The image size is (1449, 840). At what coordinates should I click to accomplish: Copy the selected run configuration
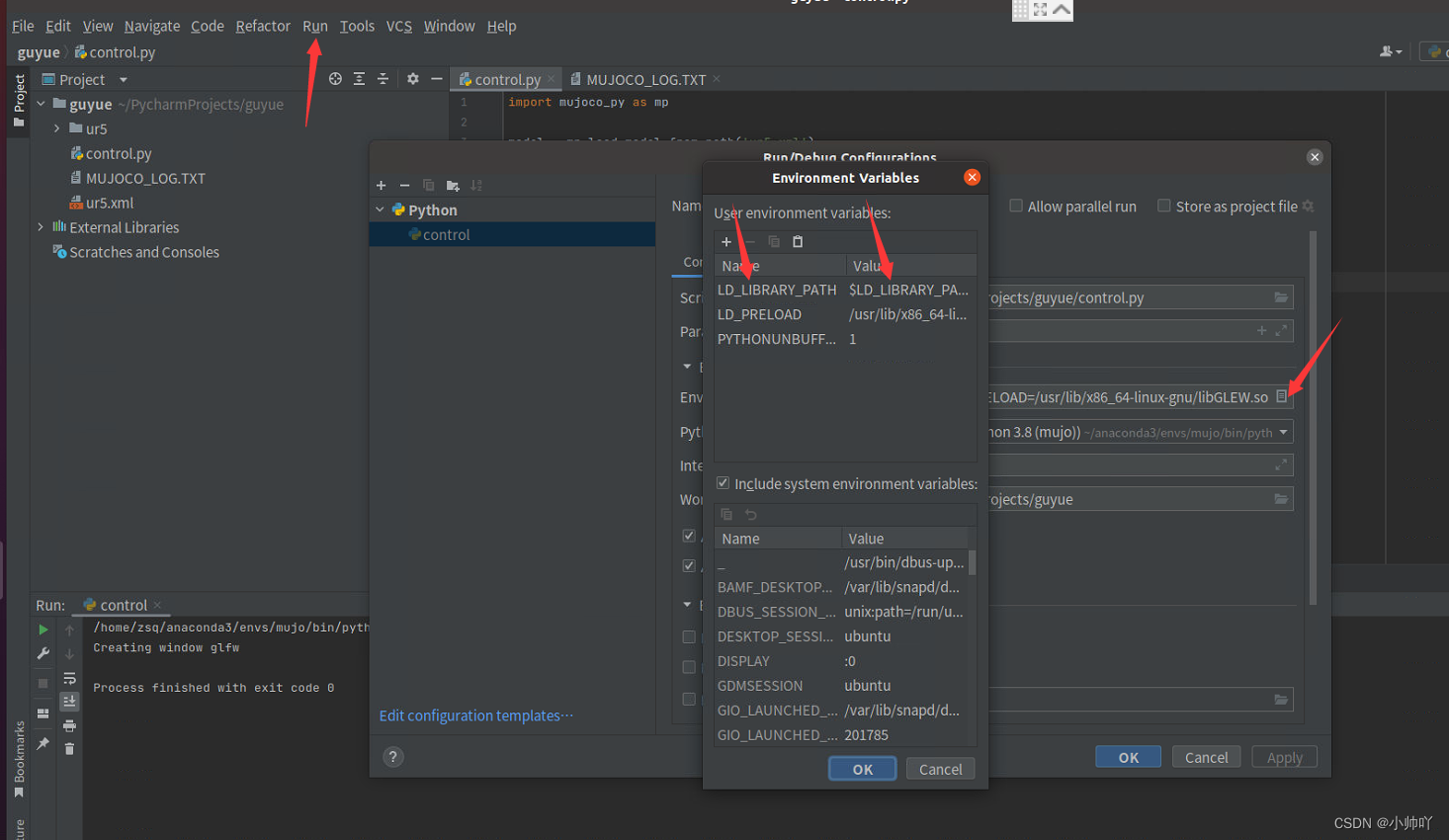429,186
